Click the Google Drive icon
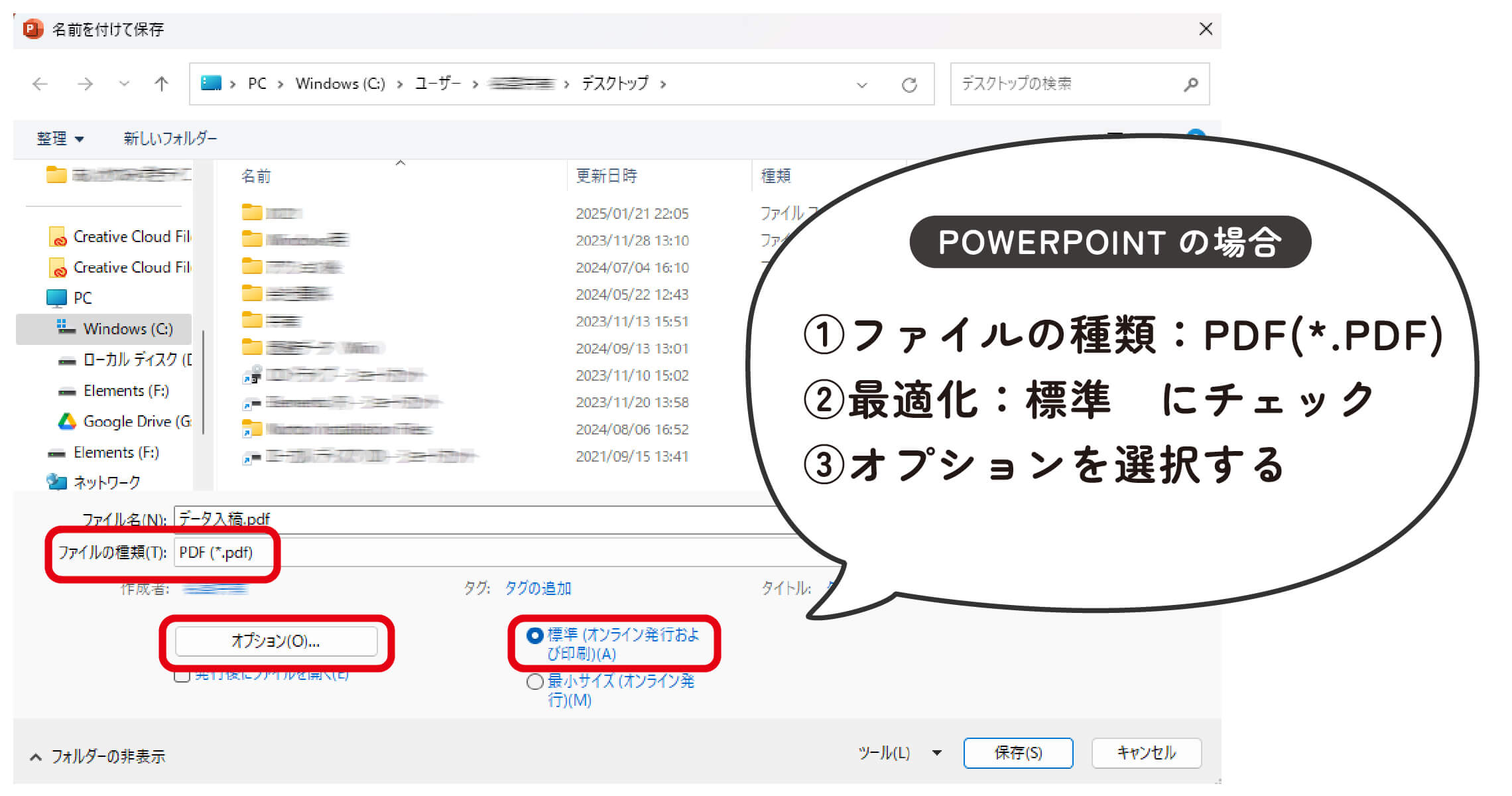This screenshot has height=796, width=1512. pos(67,421)
